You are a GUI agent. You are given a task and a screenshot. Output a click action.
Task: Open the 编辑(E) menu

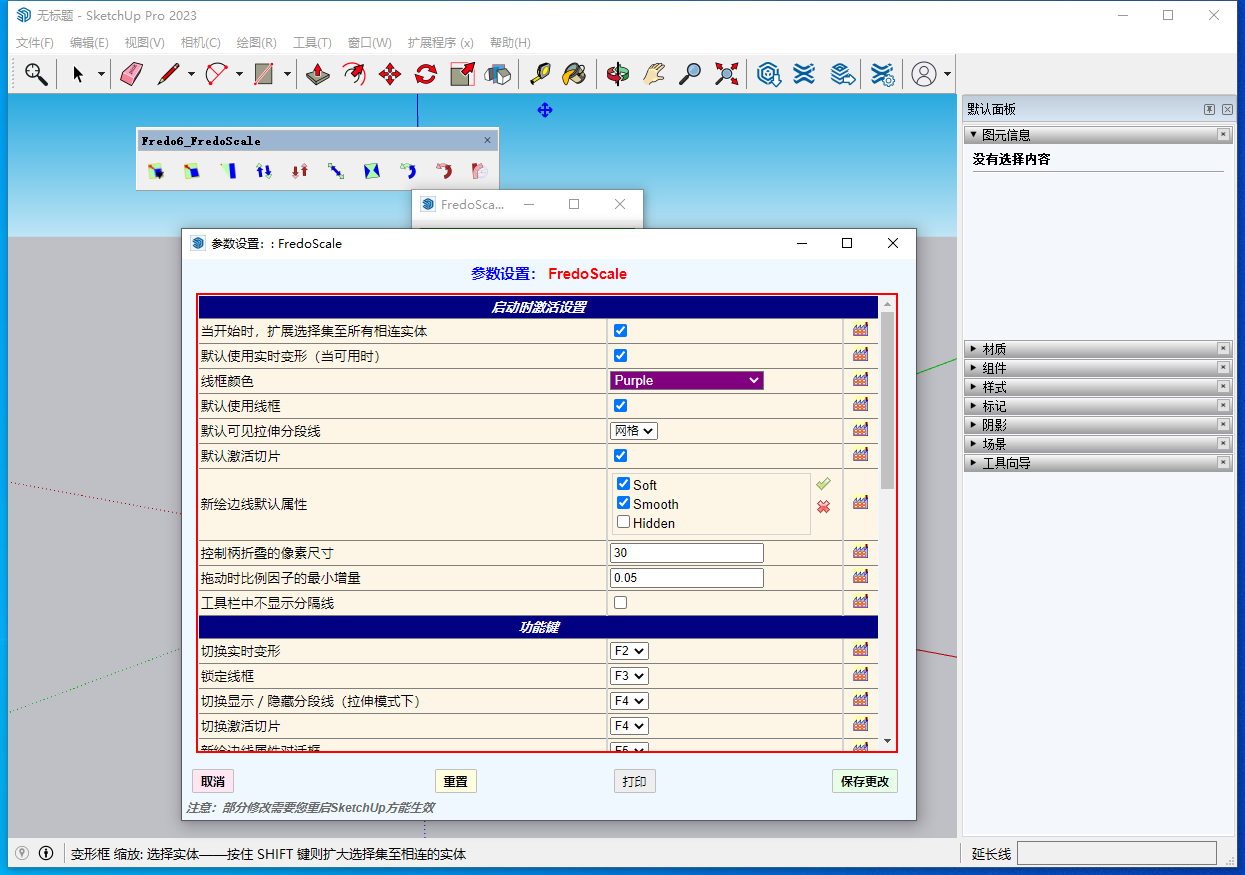click(89, 42)
